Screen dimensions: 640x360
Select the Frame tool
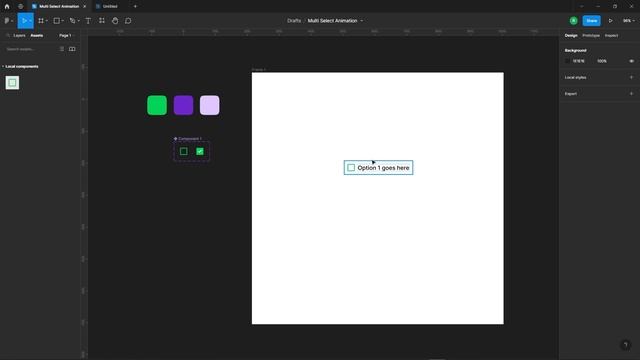coord(41,20)
